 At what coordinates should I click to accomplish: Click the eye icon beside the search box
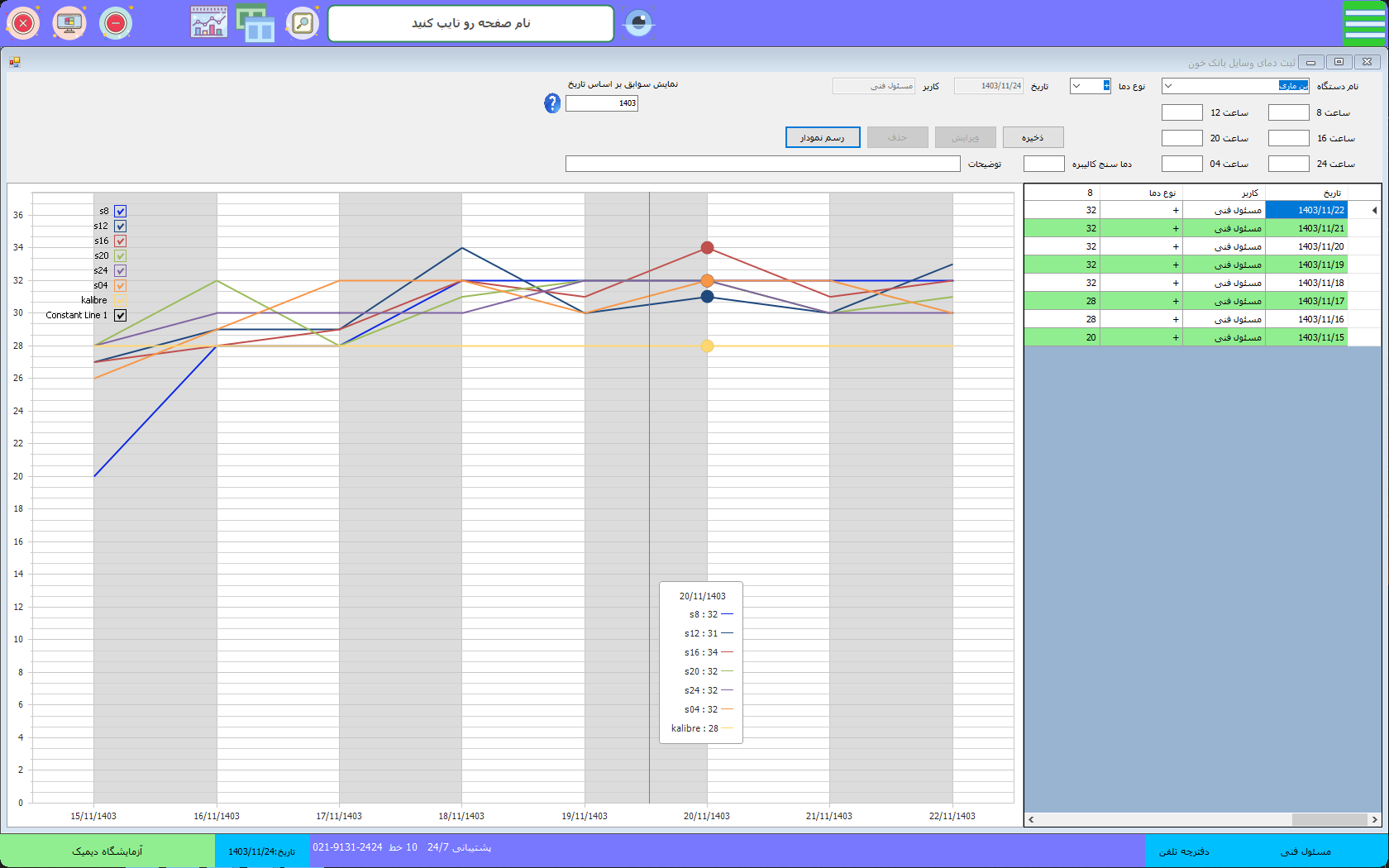(638, 23)
